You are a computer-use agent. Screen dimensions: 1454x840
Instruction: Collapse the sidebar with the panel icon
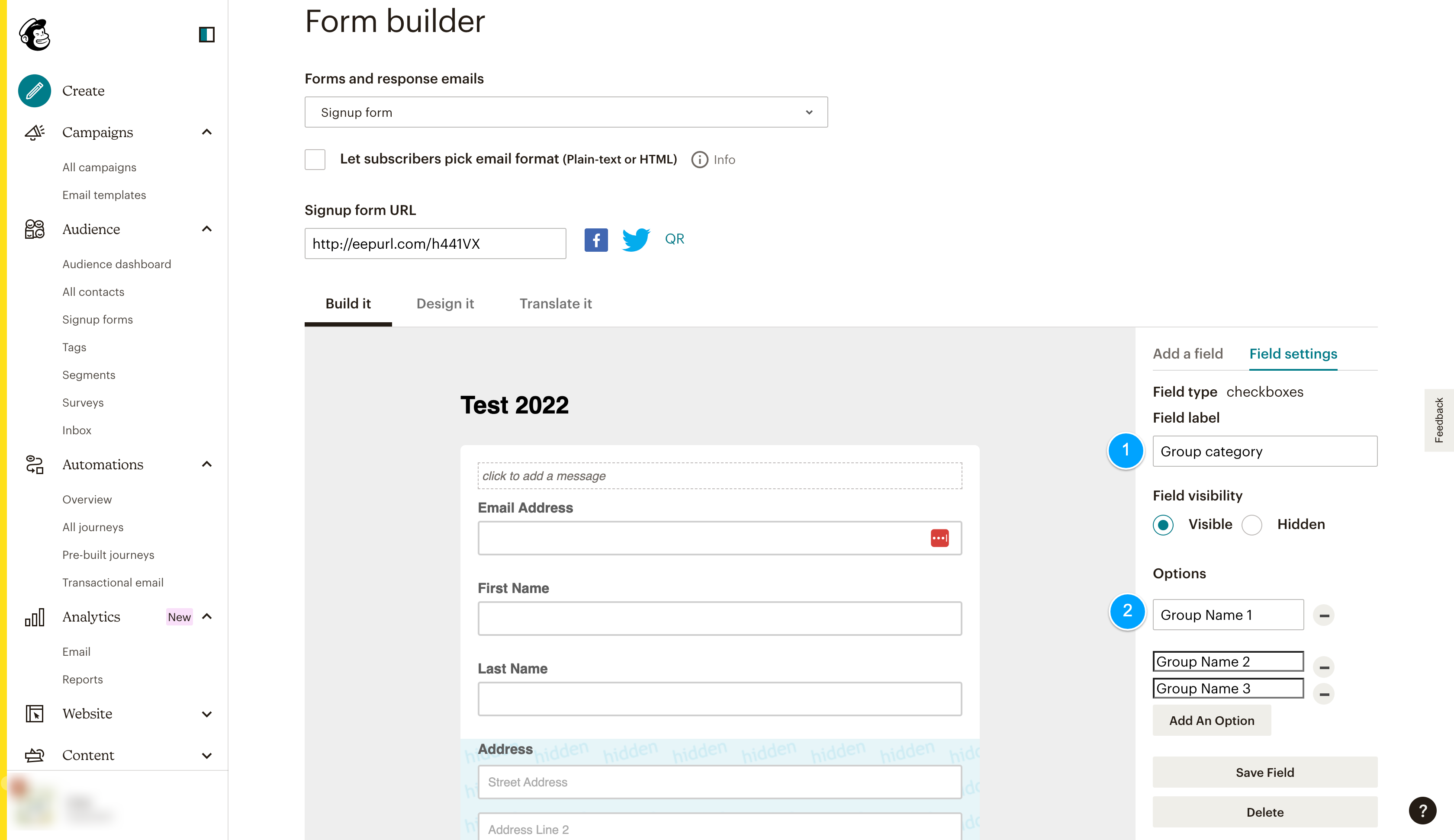click(x=206, y=35)
